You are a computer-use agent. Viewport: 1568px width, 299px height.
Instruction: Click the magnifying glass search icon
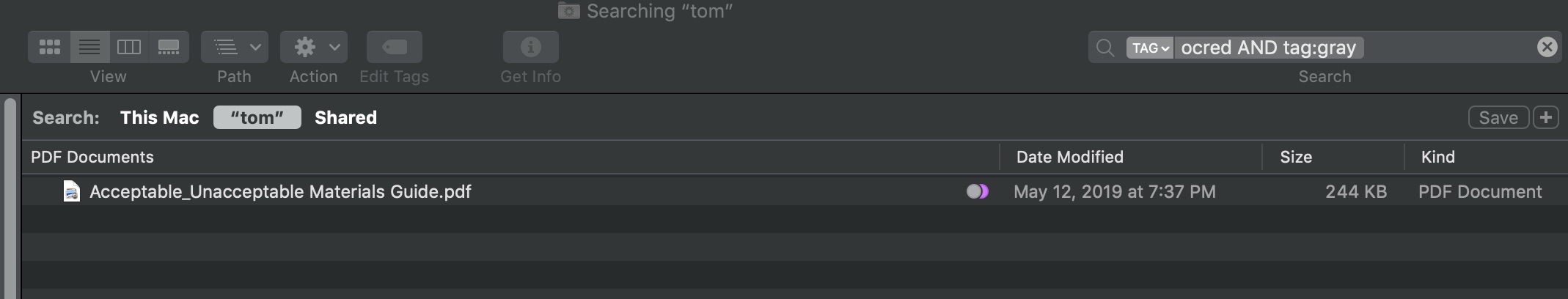[1104, 48]
